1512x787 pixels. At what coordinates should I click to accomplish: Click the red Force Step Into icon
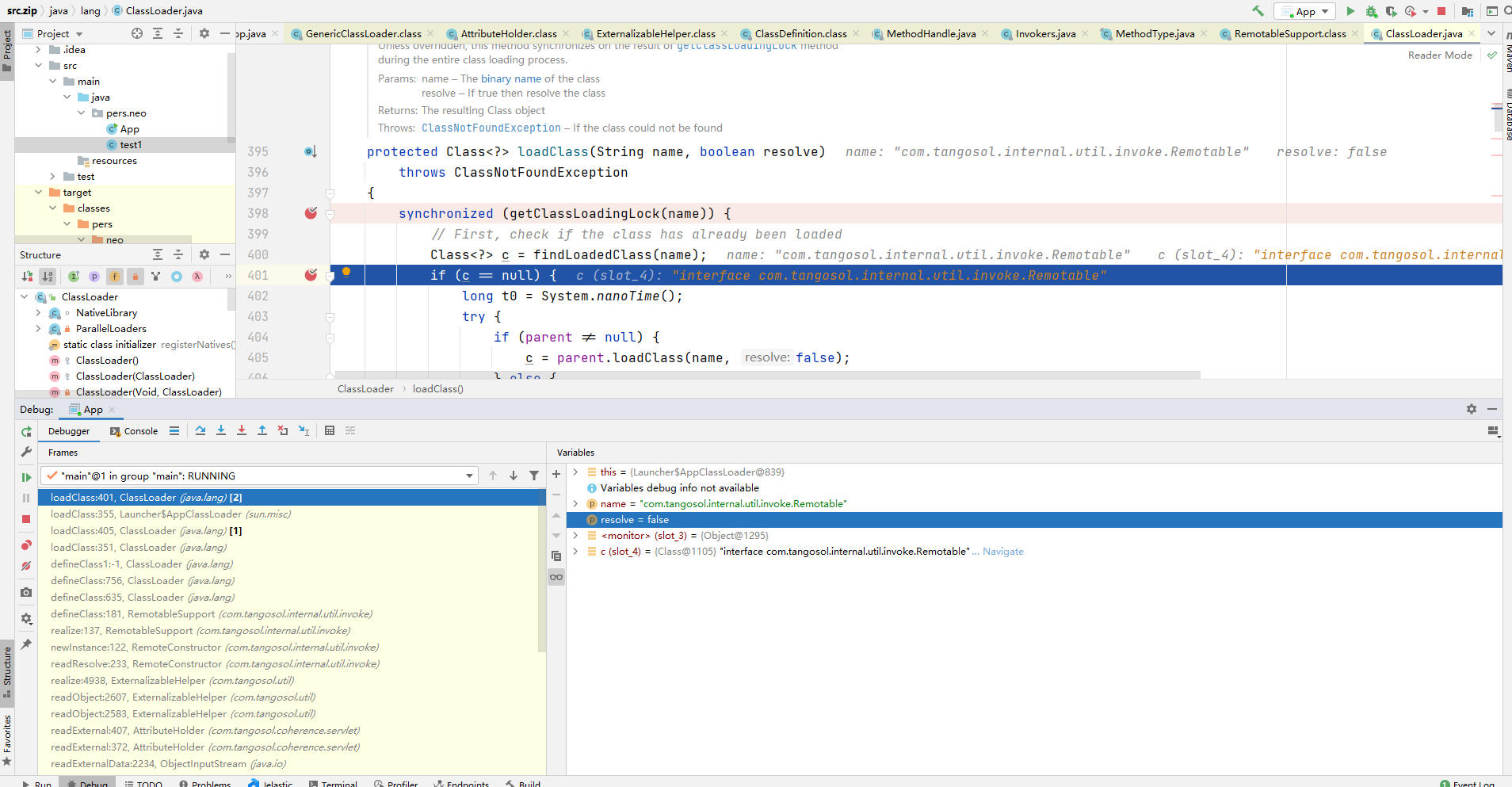click(242, 430)
